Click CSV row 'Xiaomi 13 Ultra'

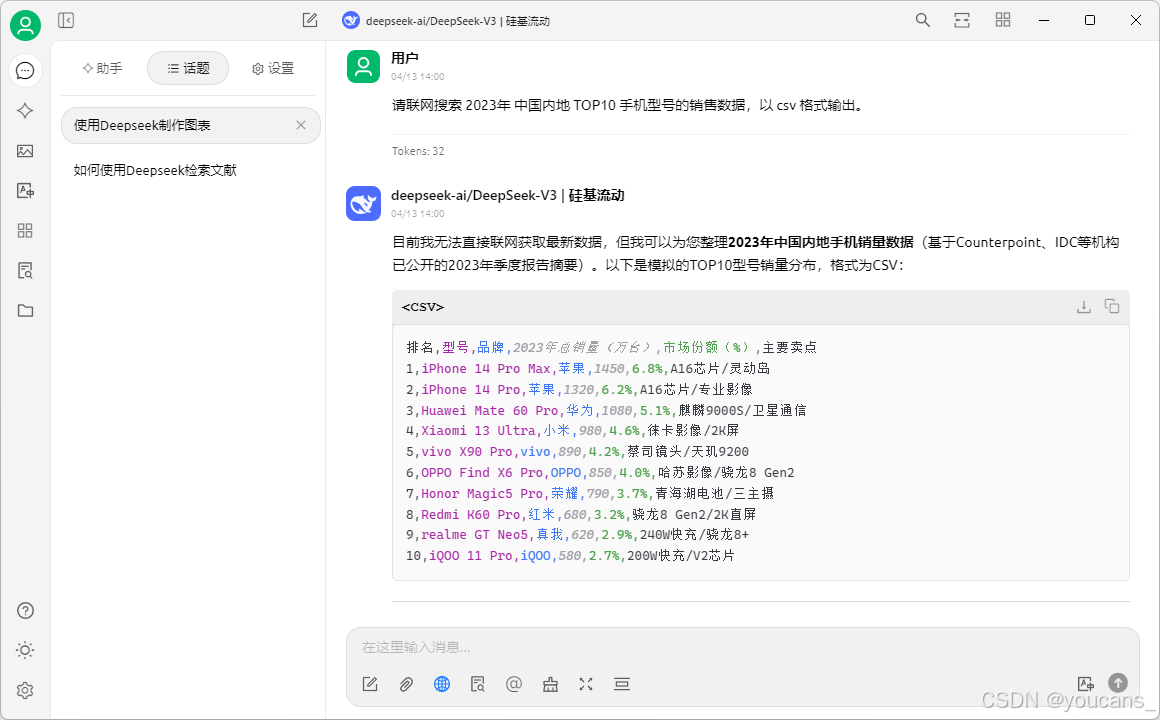573,431
